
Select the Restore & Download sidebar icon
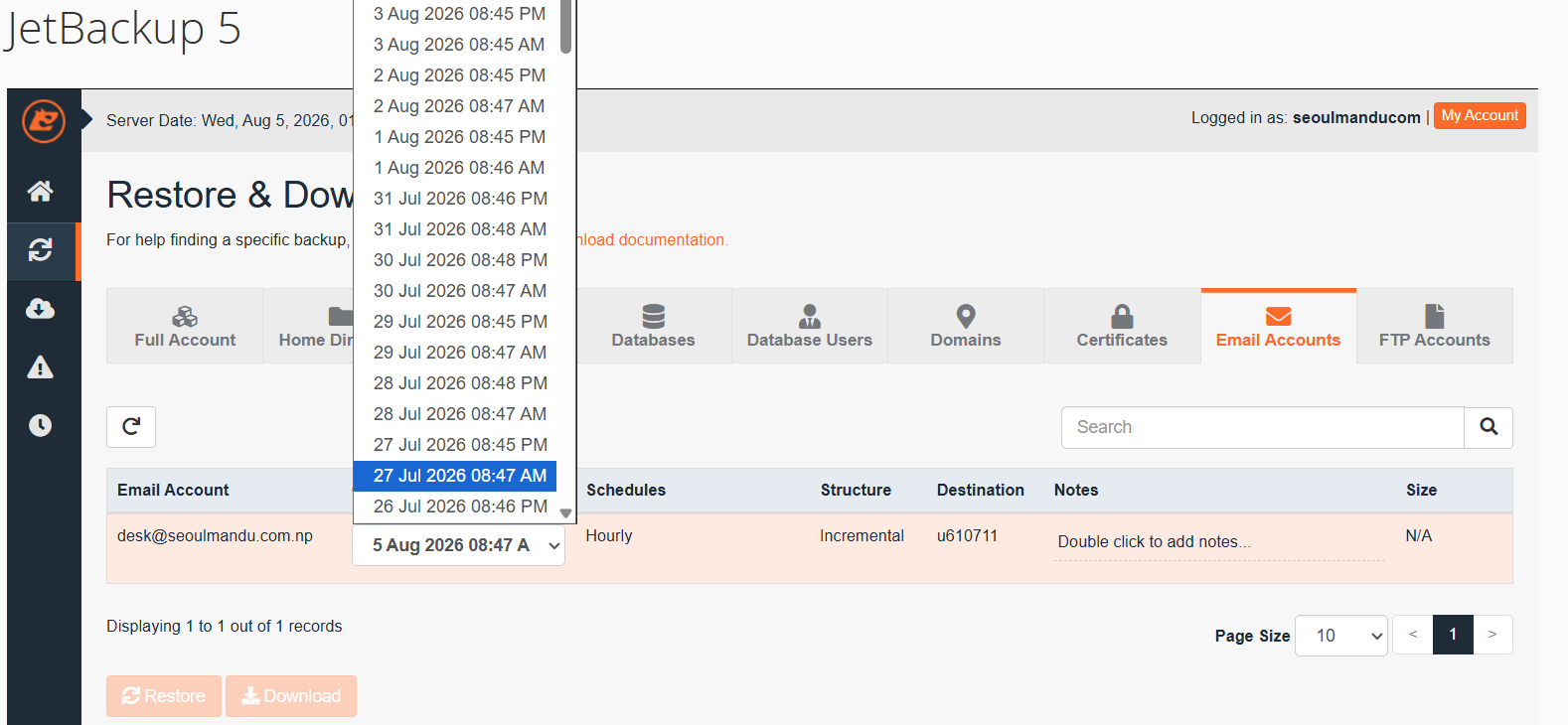[40, 250]
